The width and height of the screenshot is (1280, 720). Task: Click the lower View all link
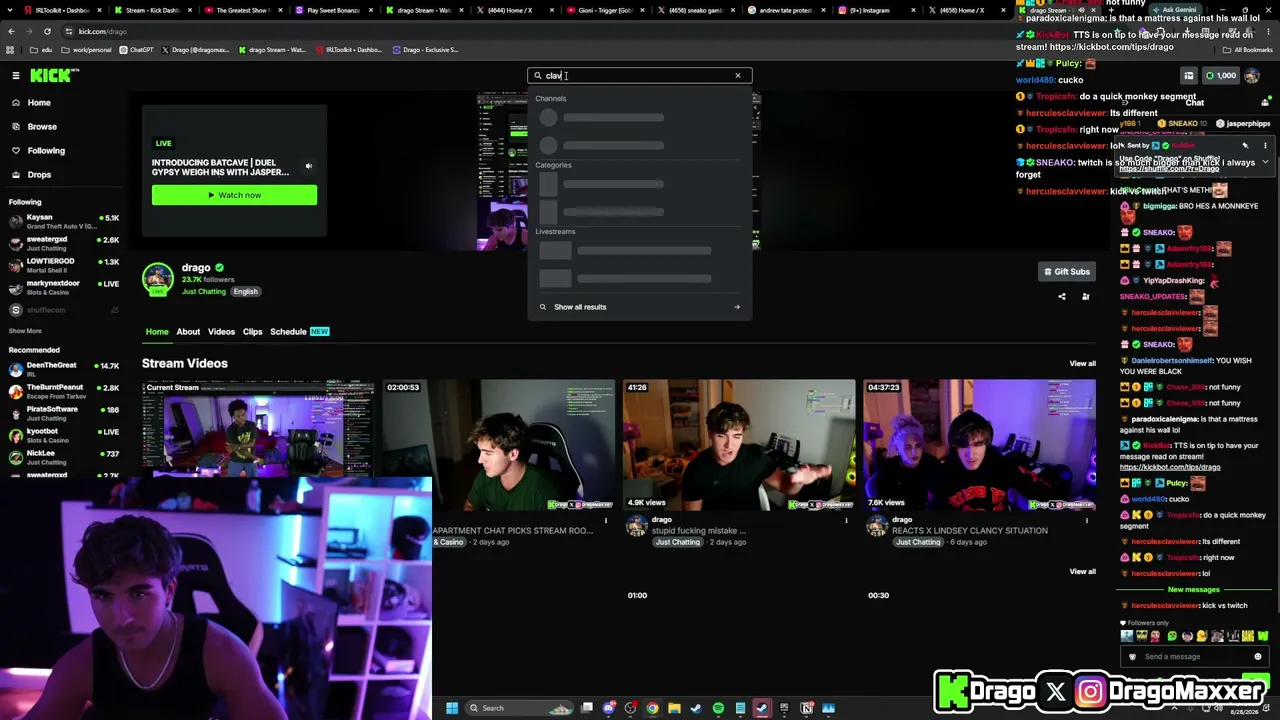pos(1082,572)
